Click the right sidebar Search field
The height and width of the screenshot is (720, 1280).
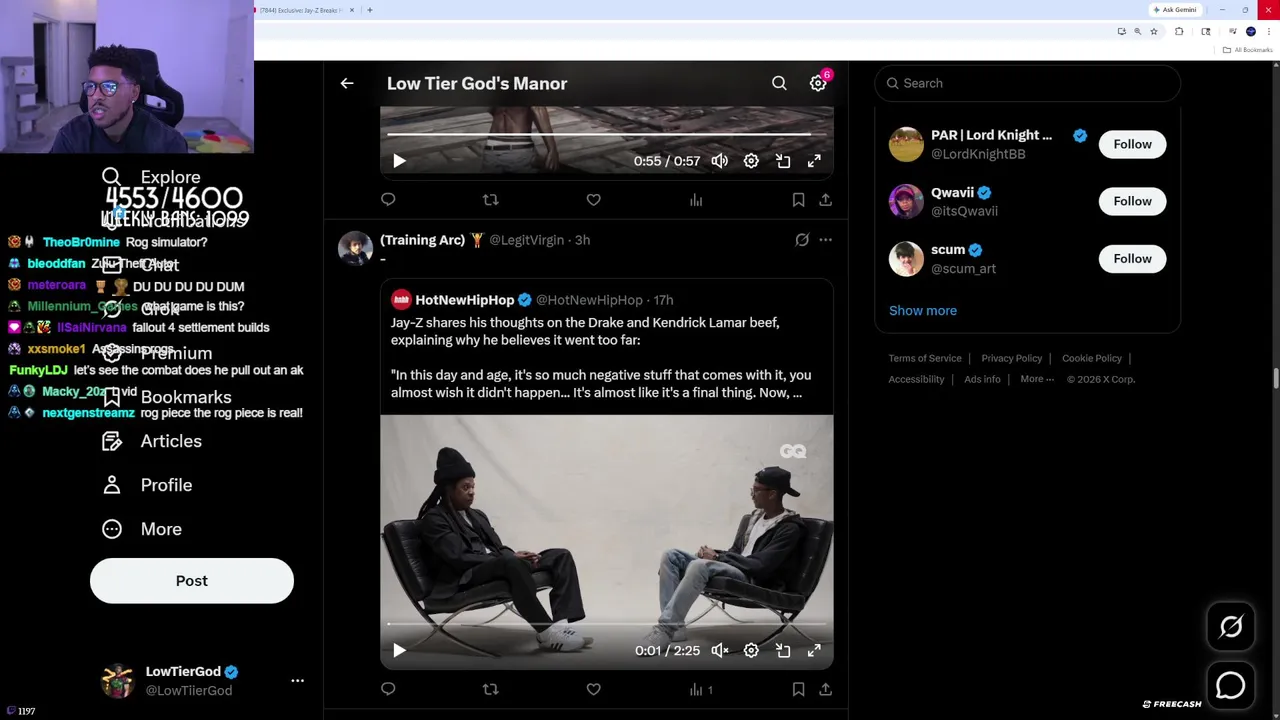(1027, 84)
